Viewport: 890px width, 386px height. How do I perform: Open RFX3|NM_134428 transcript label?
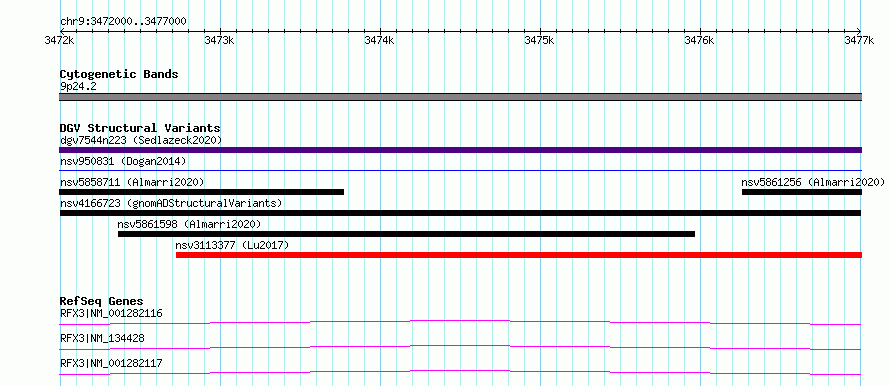pyautogui.click(x=102, y=338)
